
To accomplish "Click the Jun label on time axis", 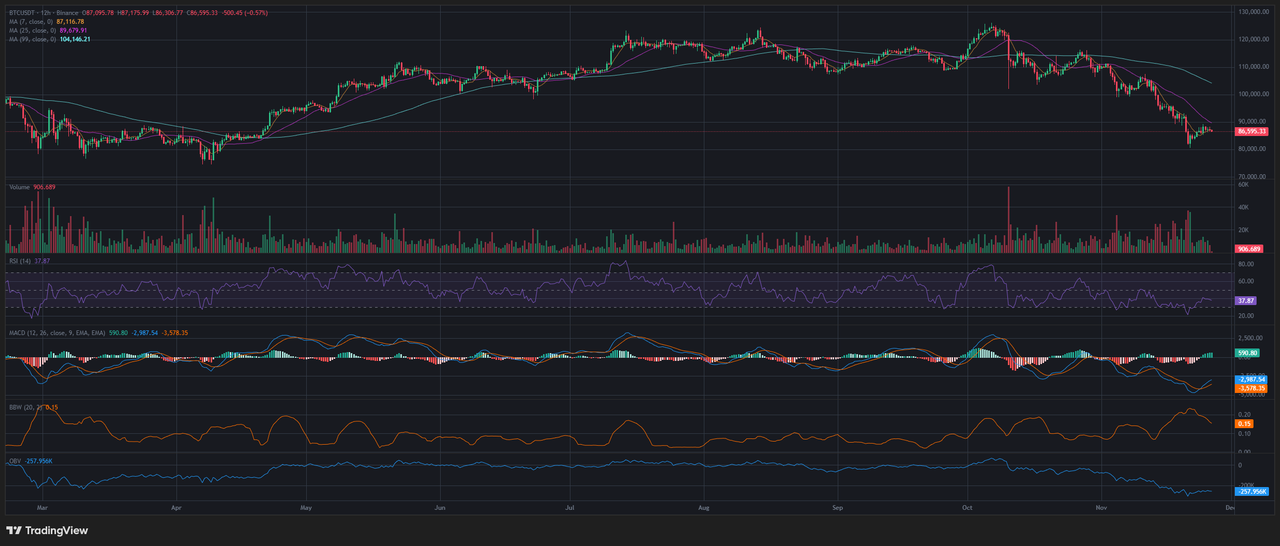I will [440, 508].
